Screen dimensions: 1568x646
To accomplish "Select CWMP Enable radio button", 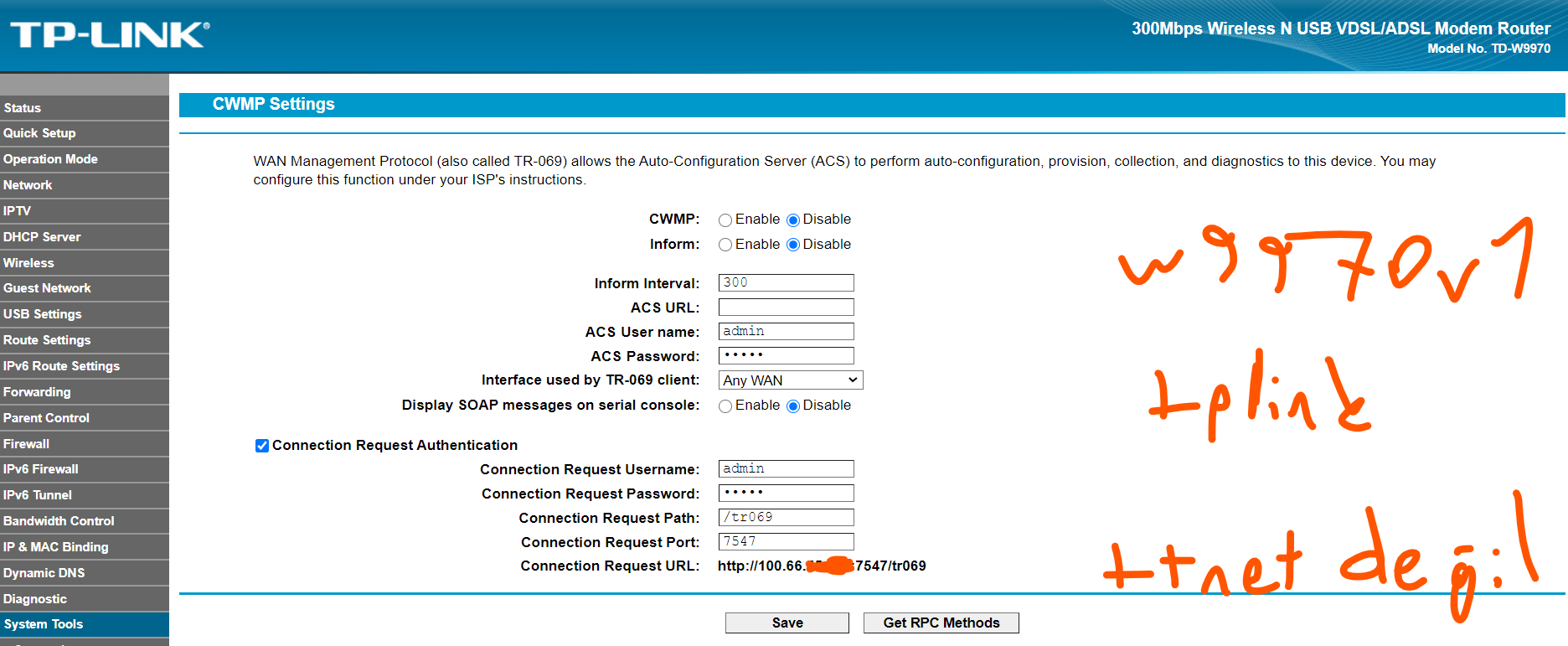I will (725, 220).
